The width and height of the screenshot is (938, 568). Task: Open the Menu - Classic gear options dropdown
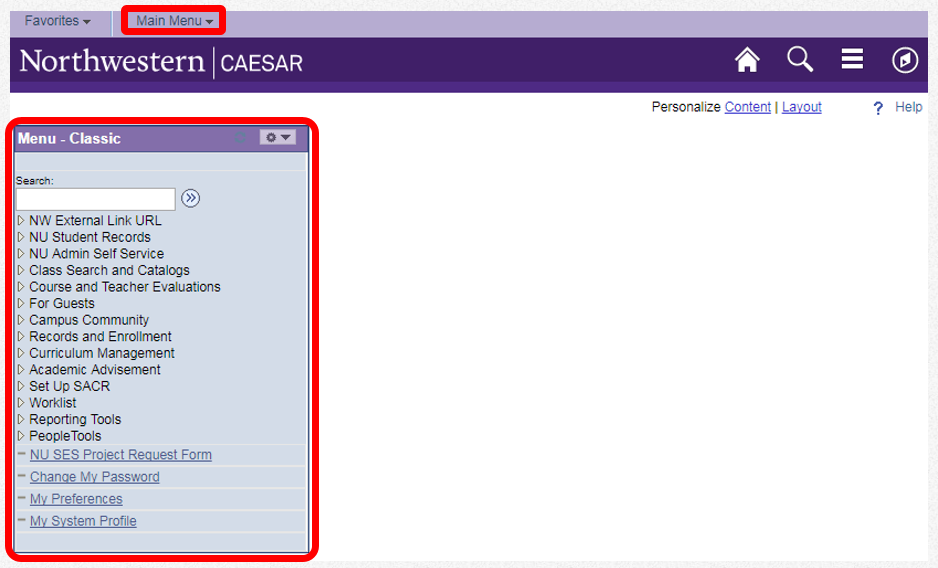coord(278,137)
